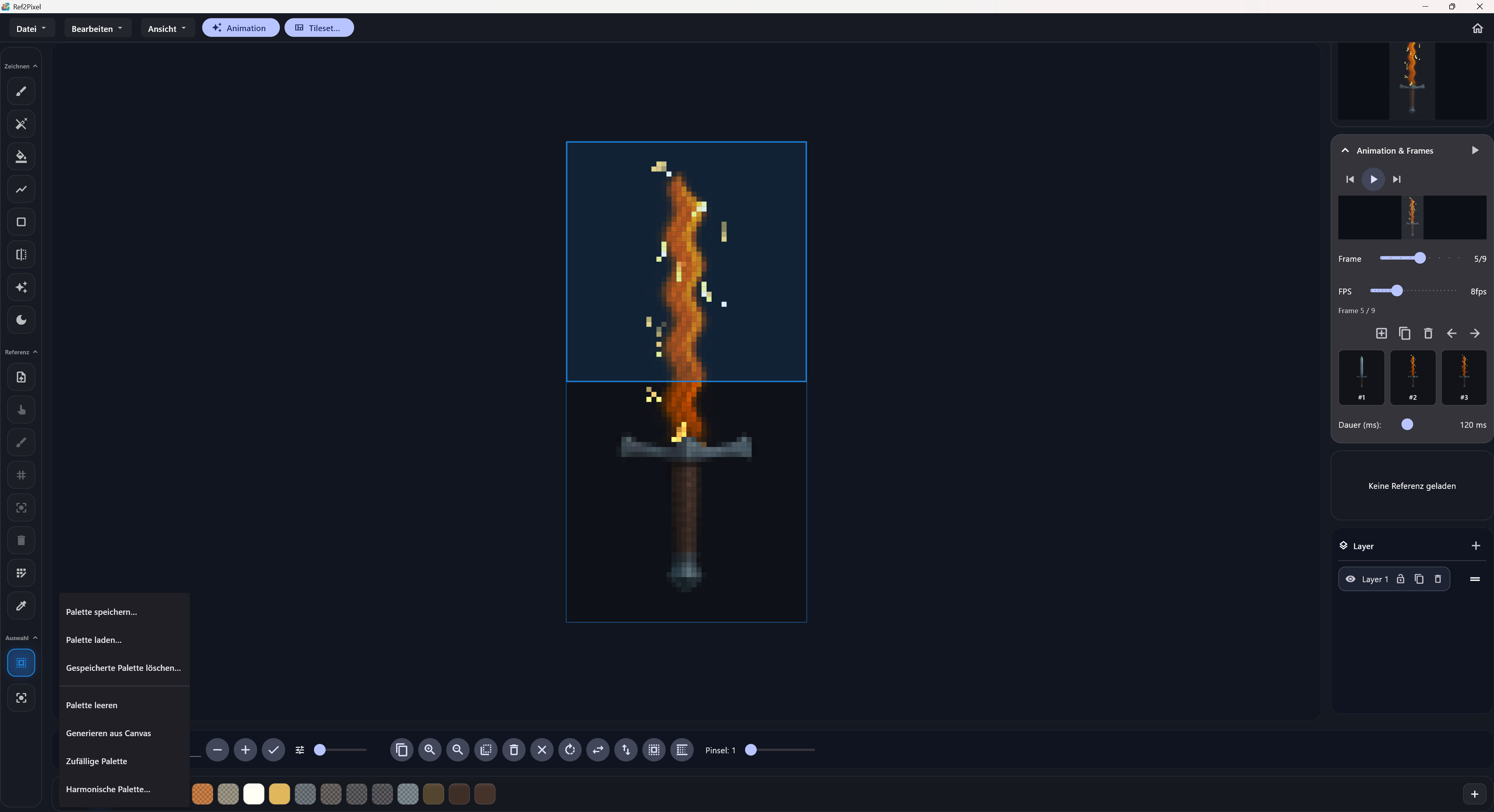Collapse the Animation & Frames panel
The height and width of the screenshot is (812, 1494).
tap(1344, 150)
